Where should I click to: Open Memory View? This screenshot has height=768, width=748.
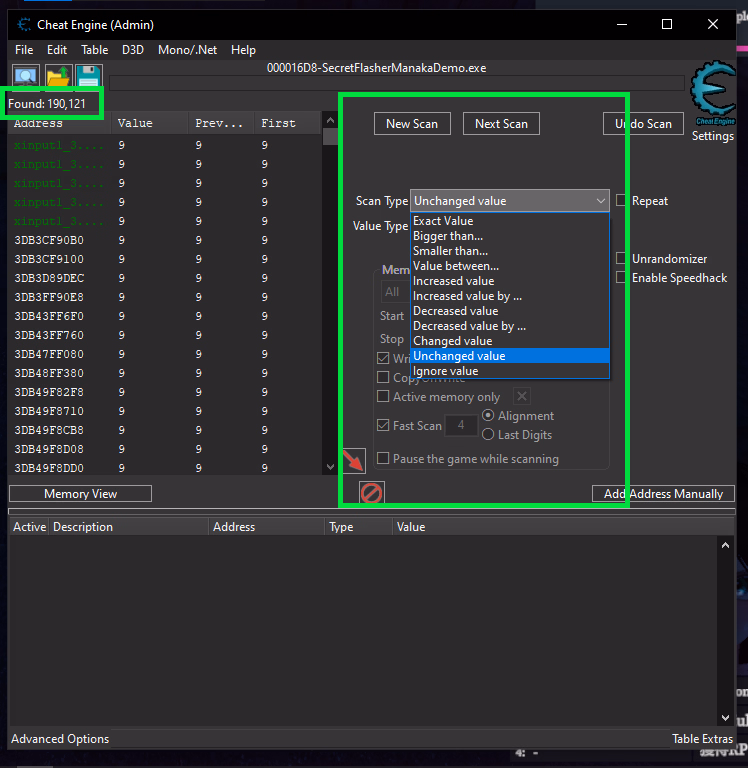(x=80, y=494)
